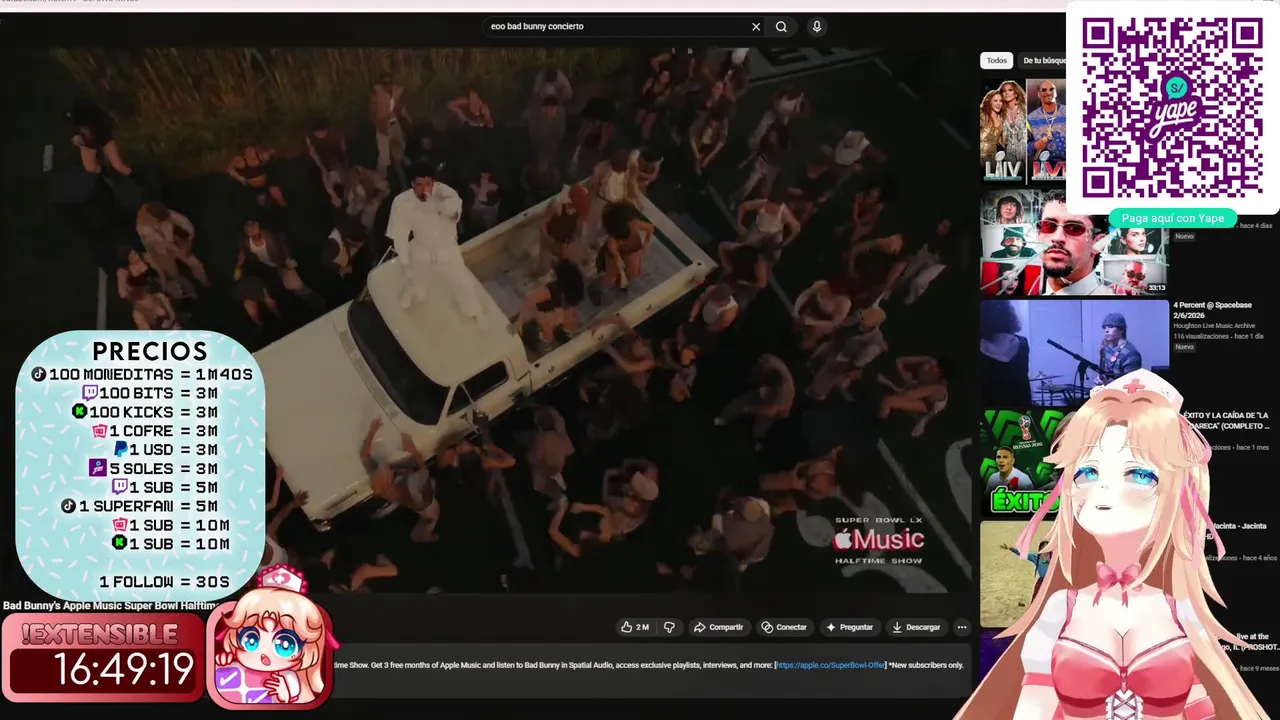Click the Bad Bunny halftime show video player
This screenshot has width=1280, height=720.
[x=486, y=320]
